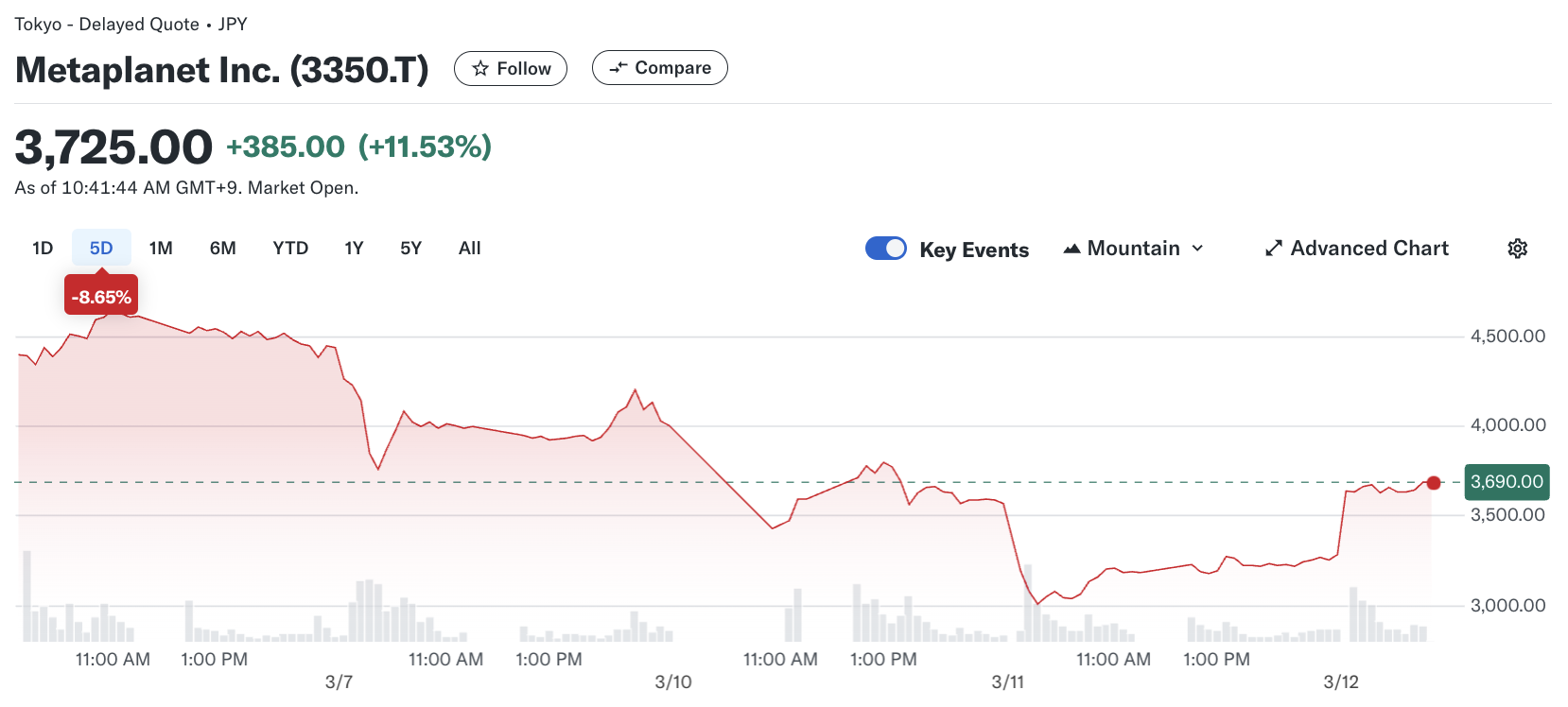The image size is (1568, 707).
Task: Select the 5Y chart range
Action: (410, 249)
